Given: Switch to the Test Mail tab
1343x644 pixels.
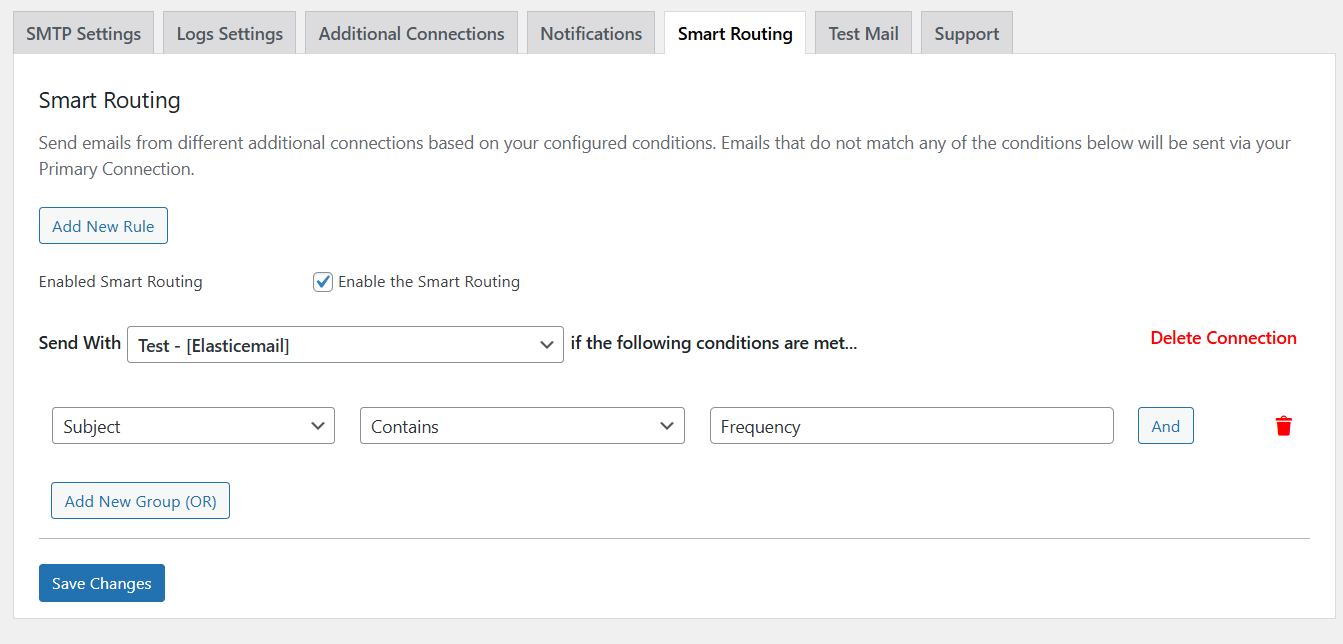Looking at the screenshot, I should tap(862, 32).
